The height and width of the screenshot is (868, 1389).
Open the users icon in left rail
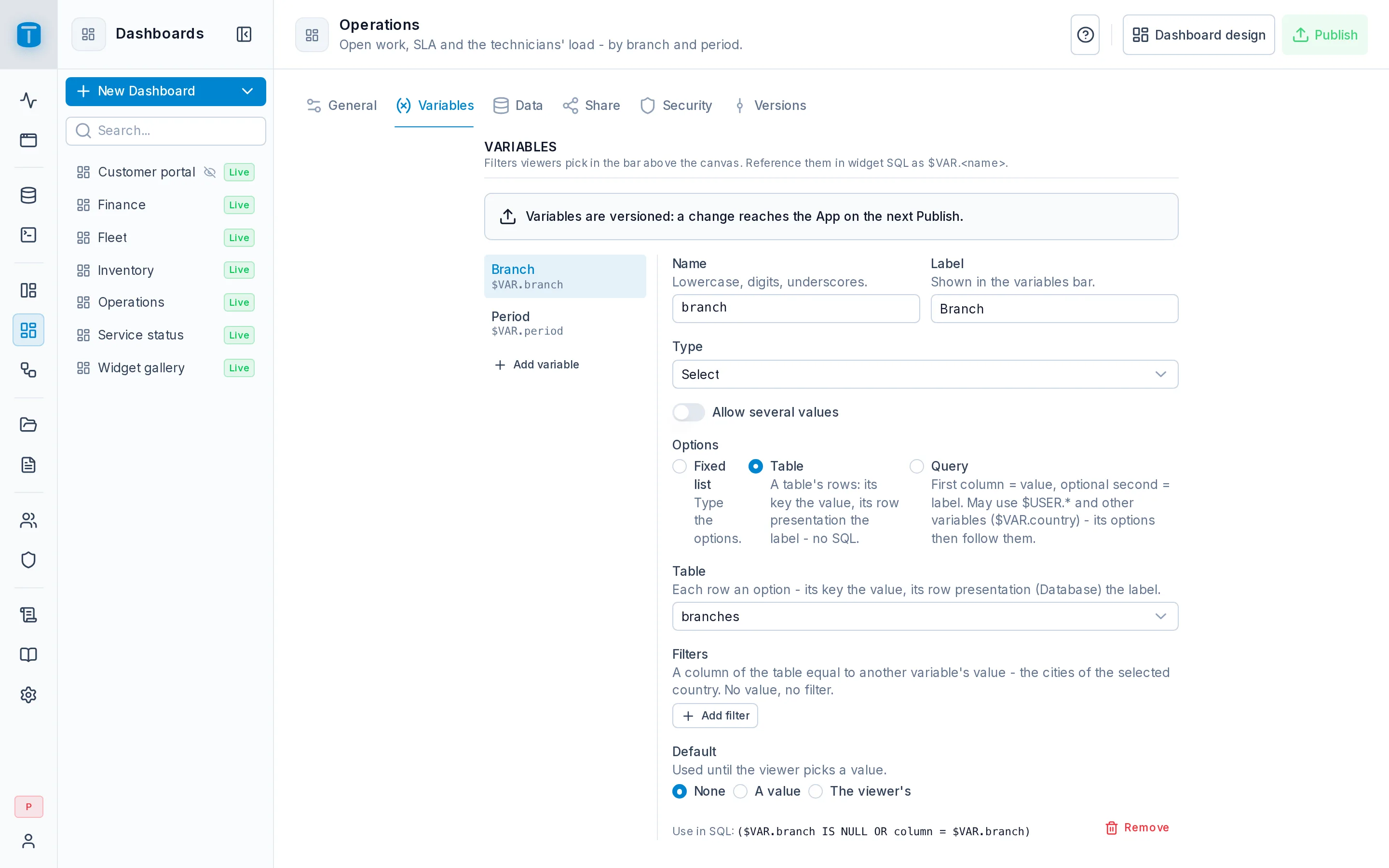tap(28, 520)
